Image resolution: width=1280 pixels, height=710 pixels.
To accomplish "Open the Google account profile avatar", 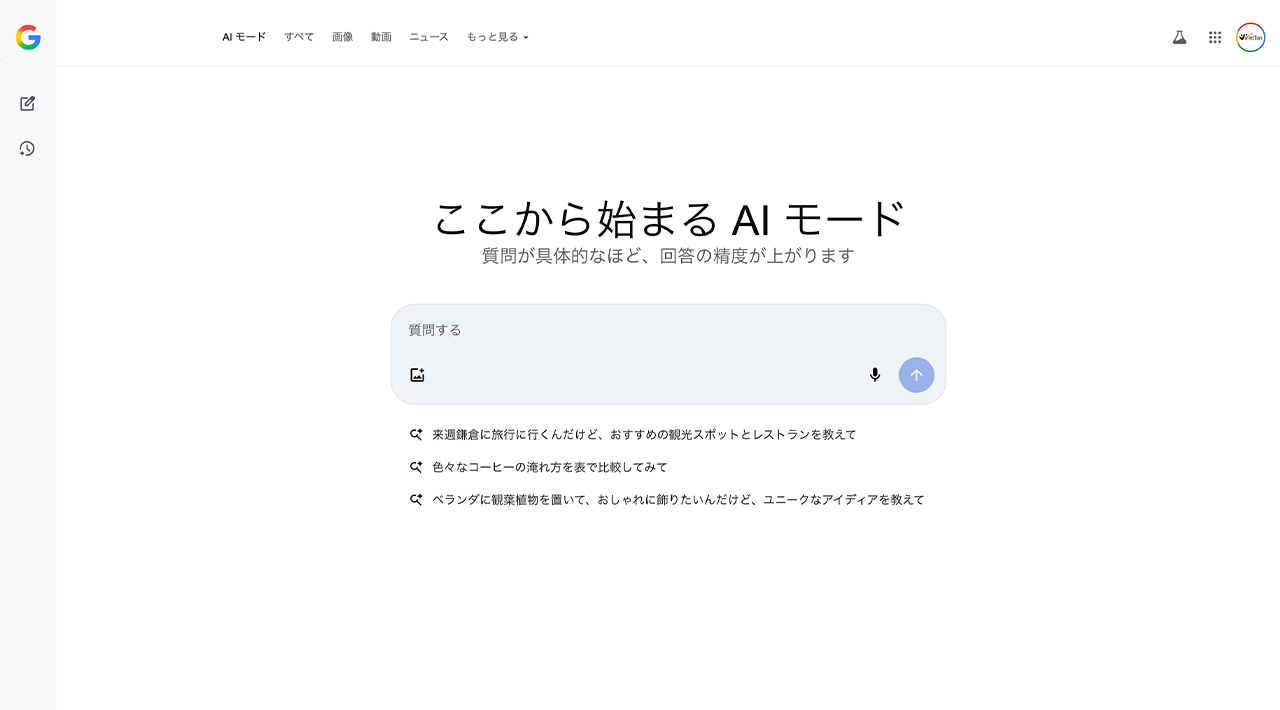I will [1250, 37].
